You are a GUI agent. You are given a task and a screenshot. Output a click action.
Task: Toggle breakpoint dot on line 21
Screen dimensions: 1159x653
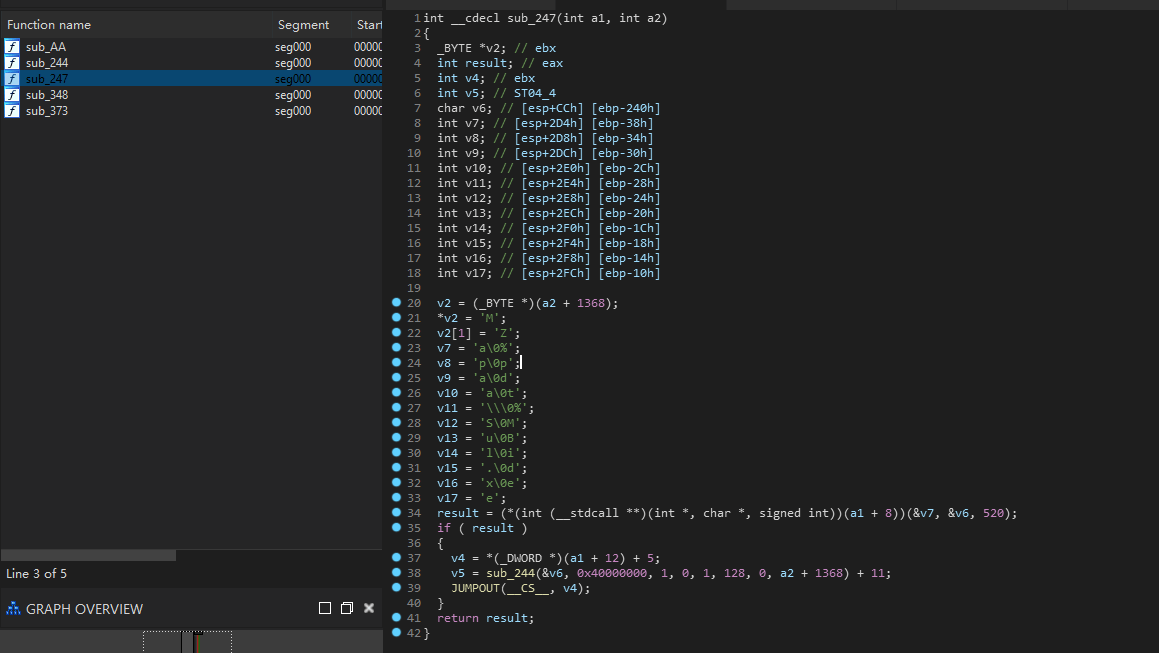click(x=396, y=317)
